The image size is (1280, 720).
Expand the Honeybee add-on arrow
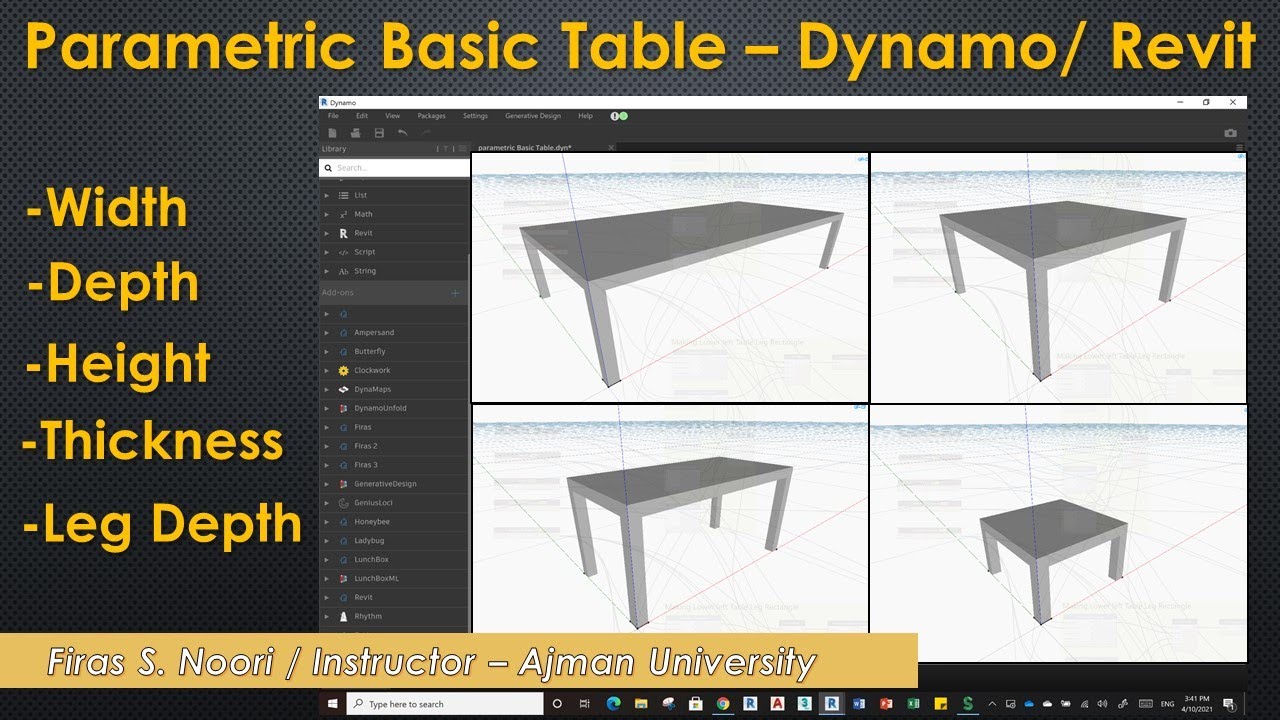[327, 522]
